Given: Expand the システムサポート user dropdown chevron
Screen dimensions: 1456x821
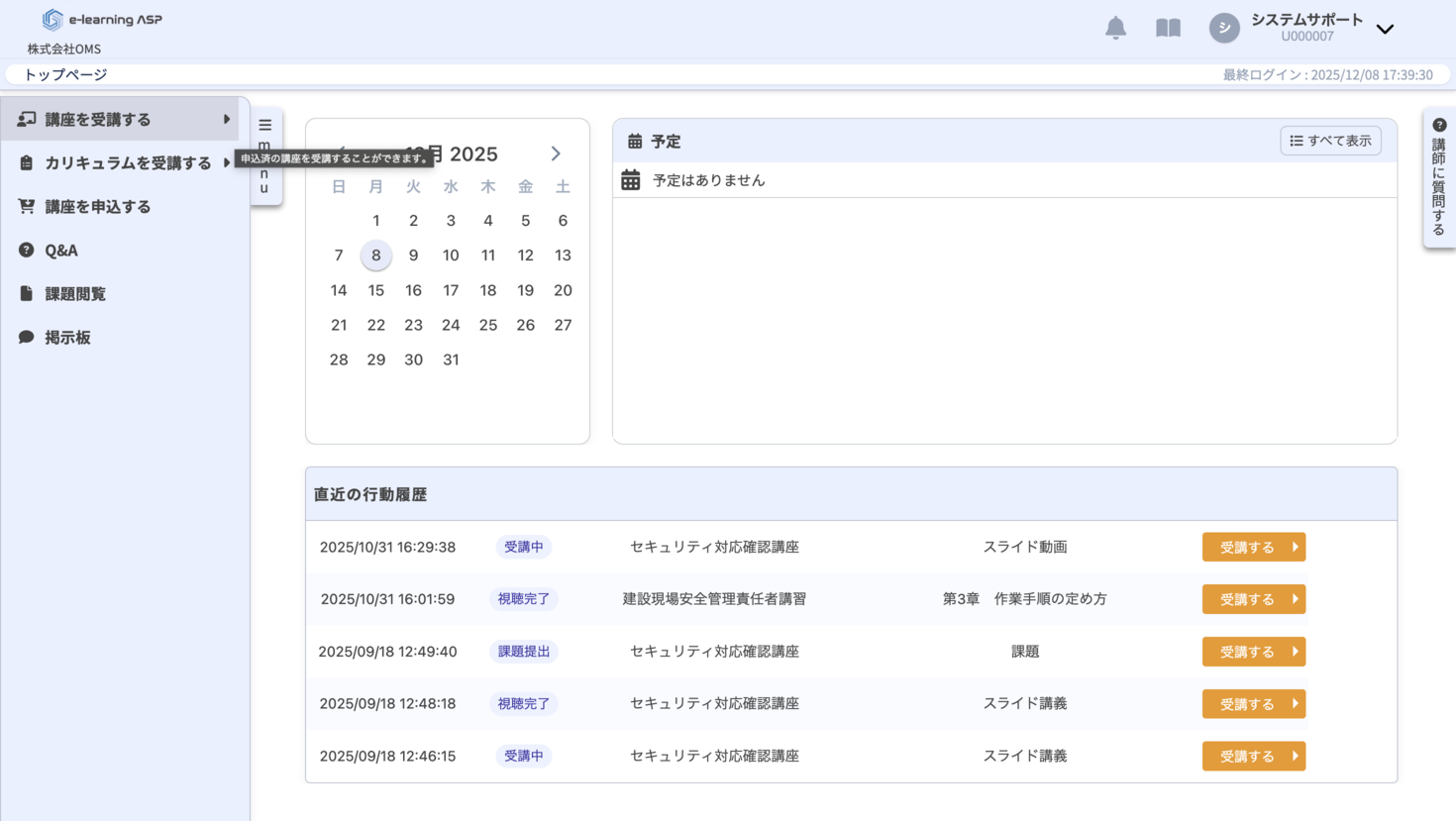Looking at the screenshot, I should tap(1385, 29).
